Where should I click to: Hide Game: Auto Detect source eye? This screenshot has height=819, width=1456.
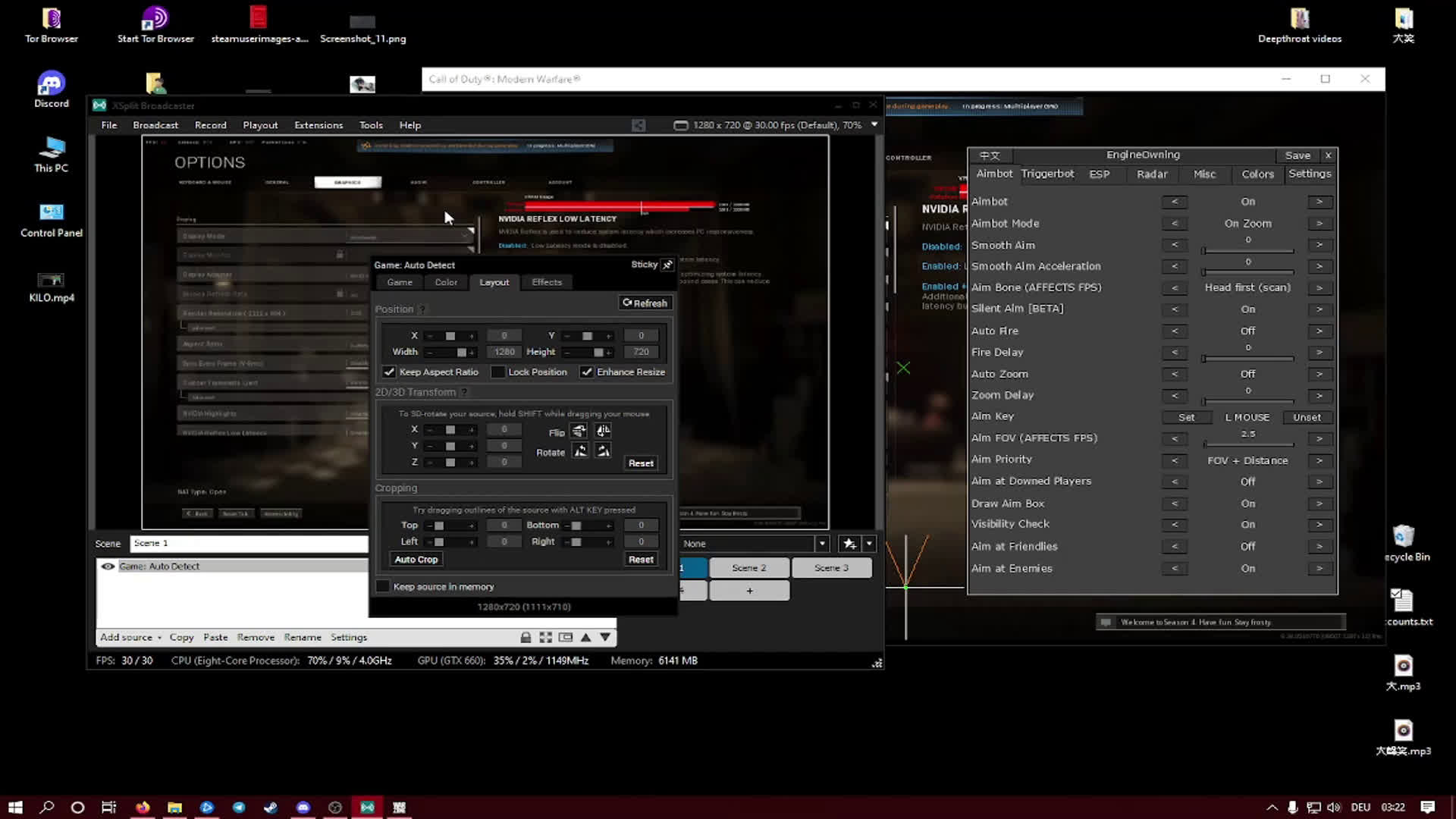pyautogui.click(x=108, y=566)
